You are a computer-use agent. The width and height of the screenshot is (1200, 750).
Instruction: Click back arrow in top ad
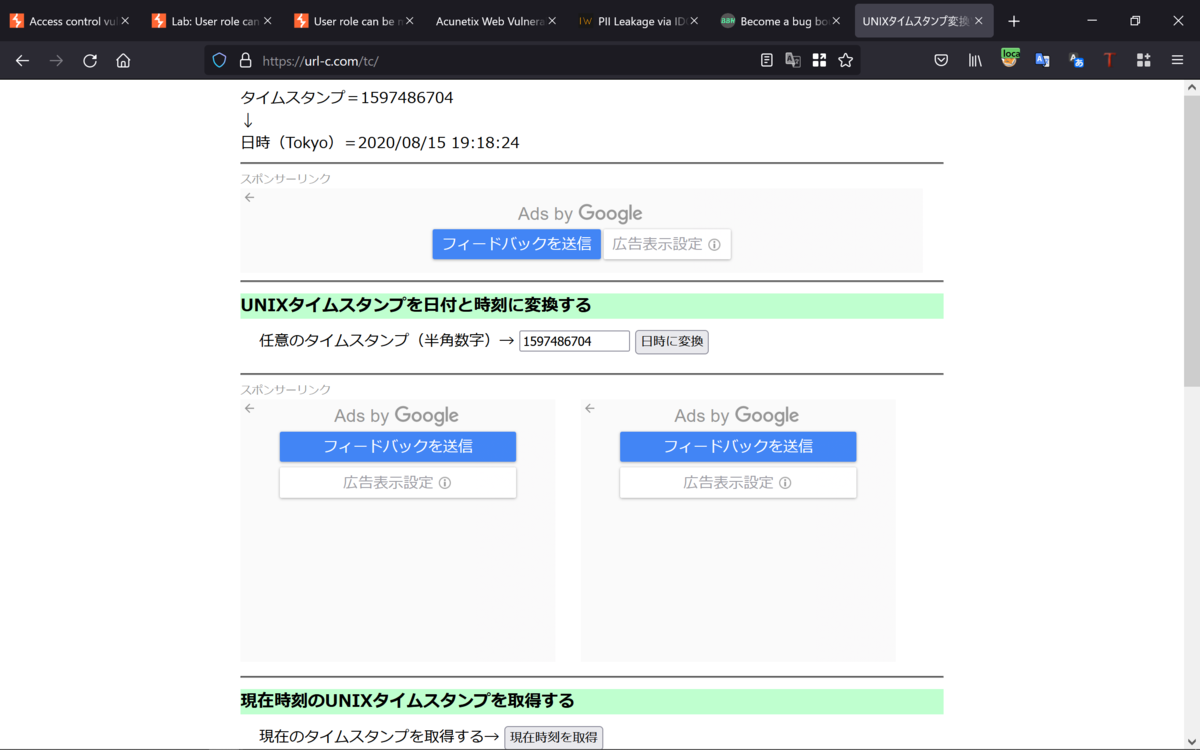pyautogui.click(x=250, y=197)
